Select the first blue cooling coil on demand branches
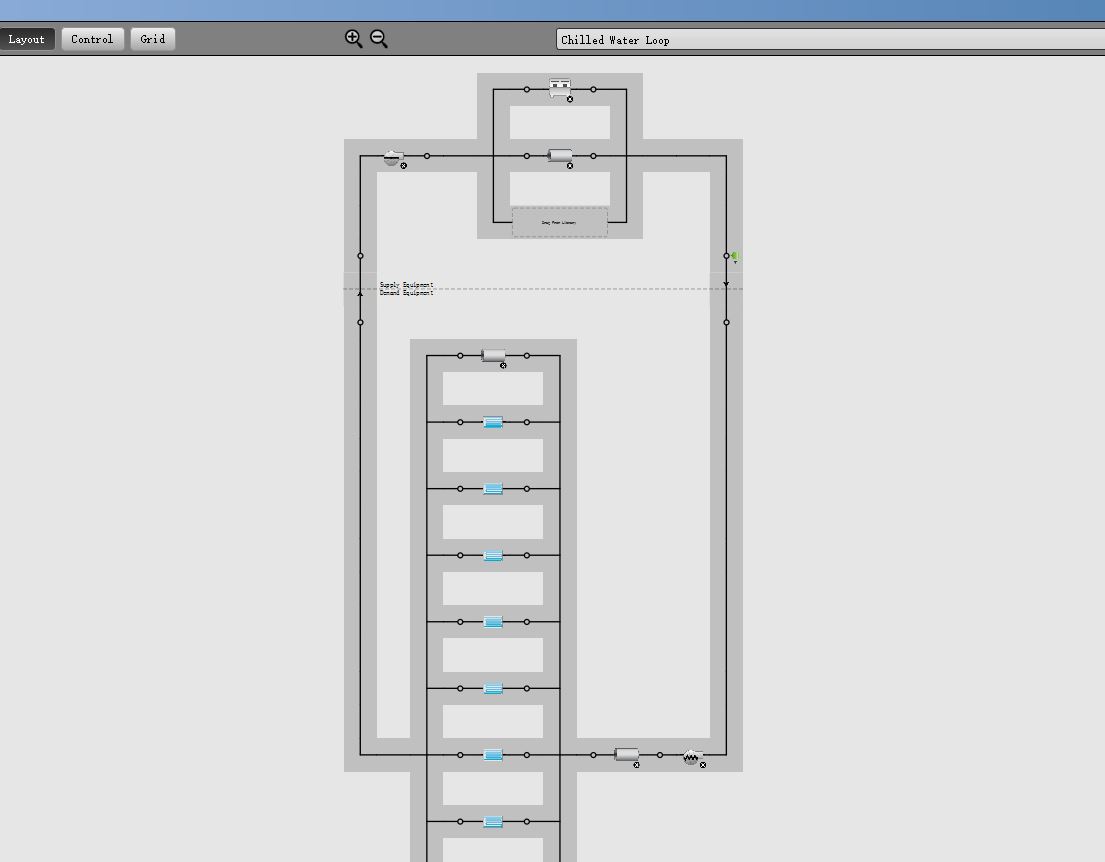 click(x=493, y=422)
